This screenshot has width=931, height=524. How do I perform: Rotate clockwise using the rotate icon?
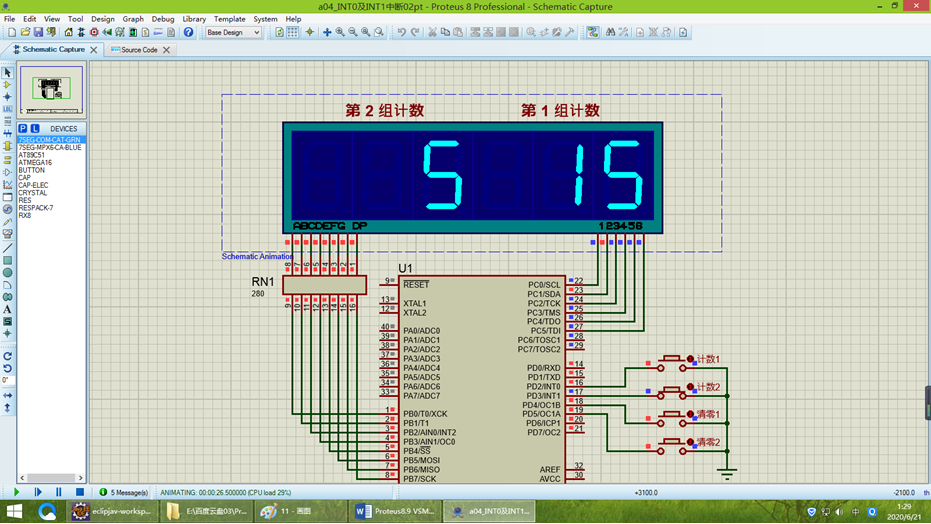(x=7, y=356)
